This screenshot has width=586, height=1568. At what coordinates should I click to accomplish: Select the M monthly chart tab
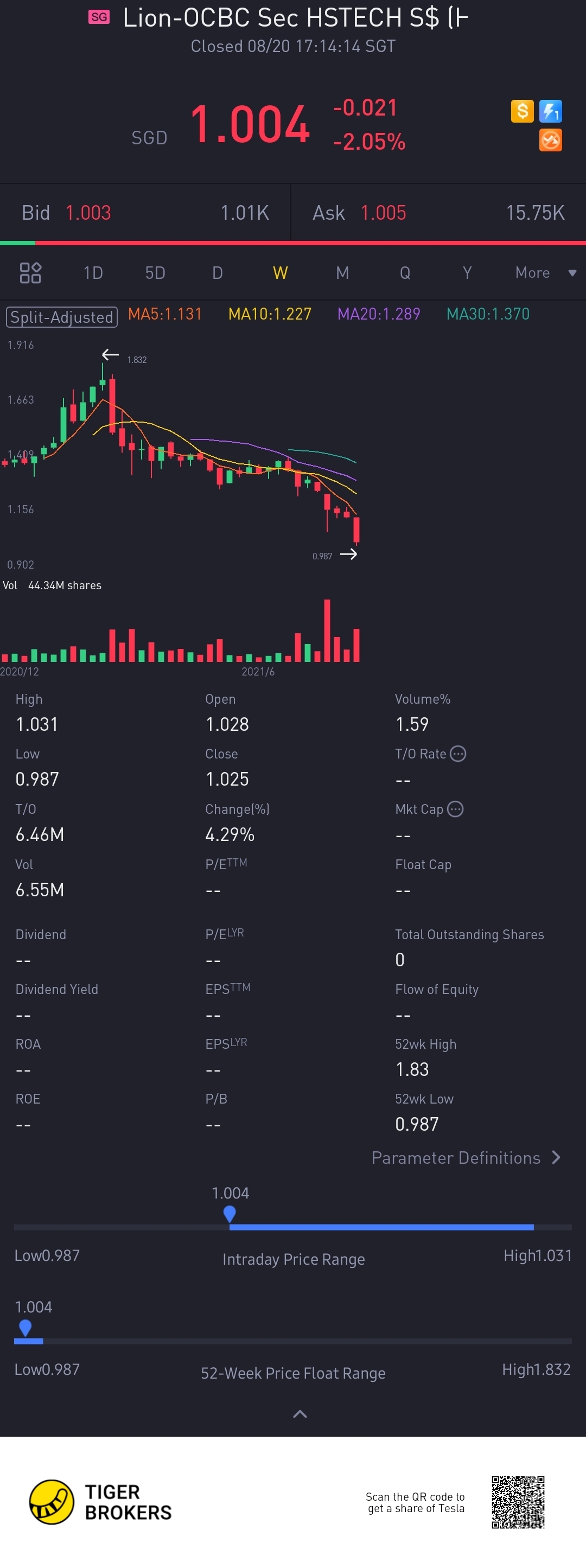[342, 273]
